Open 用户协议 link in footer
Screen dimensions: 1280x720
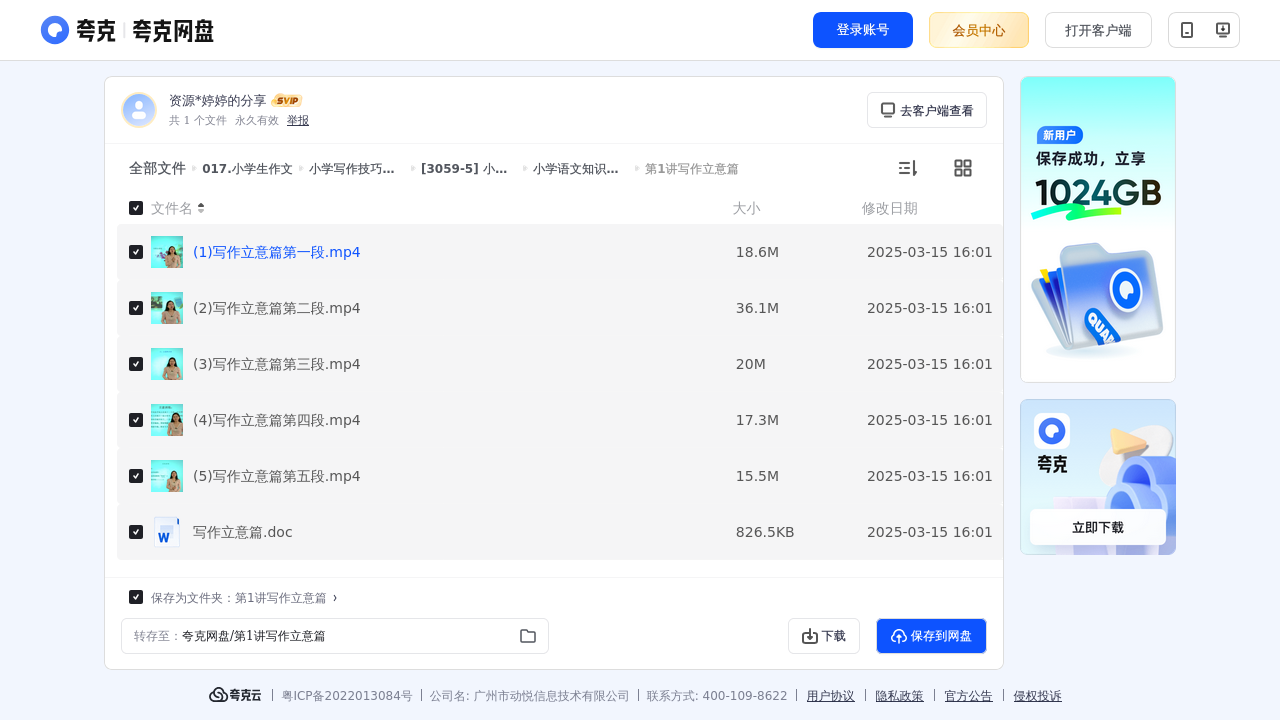coord(831,696)
